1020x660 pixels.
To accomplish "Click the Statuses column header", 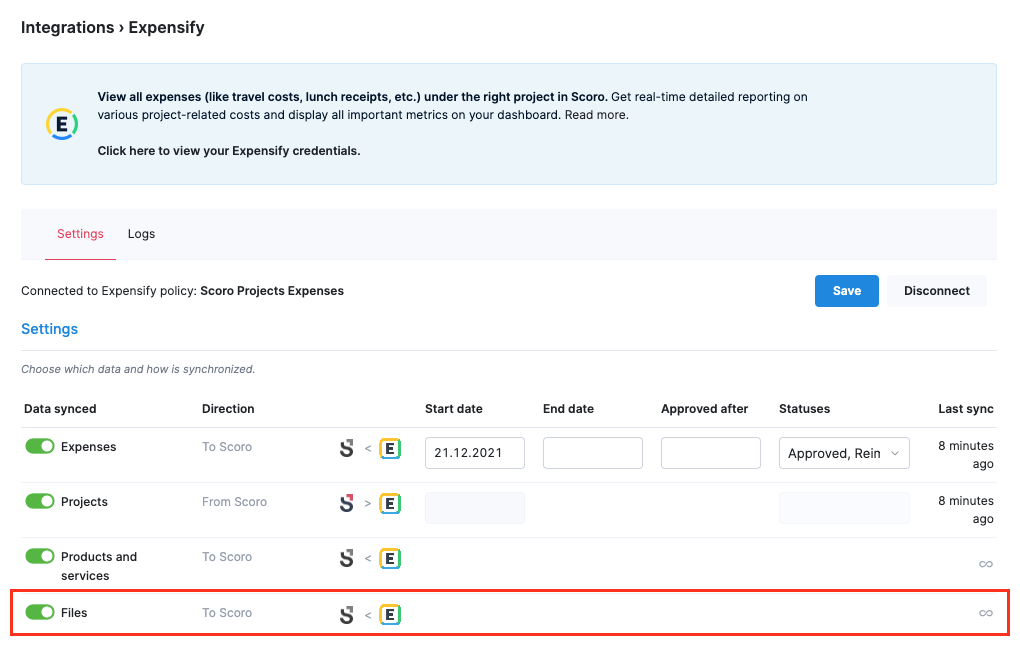I will tap(804, 409).
